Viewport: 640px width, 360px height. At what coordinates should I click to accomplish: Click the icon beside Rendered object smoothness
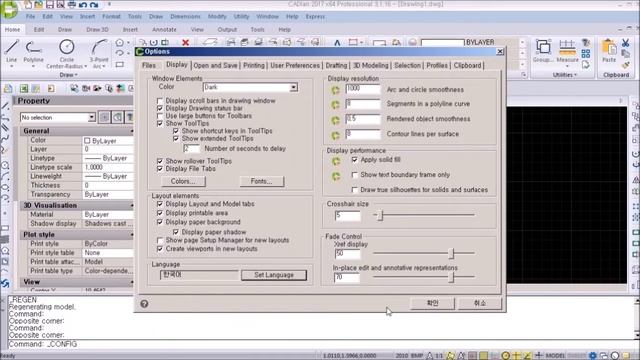point(336,120)
